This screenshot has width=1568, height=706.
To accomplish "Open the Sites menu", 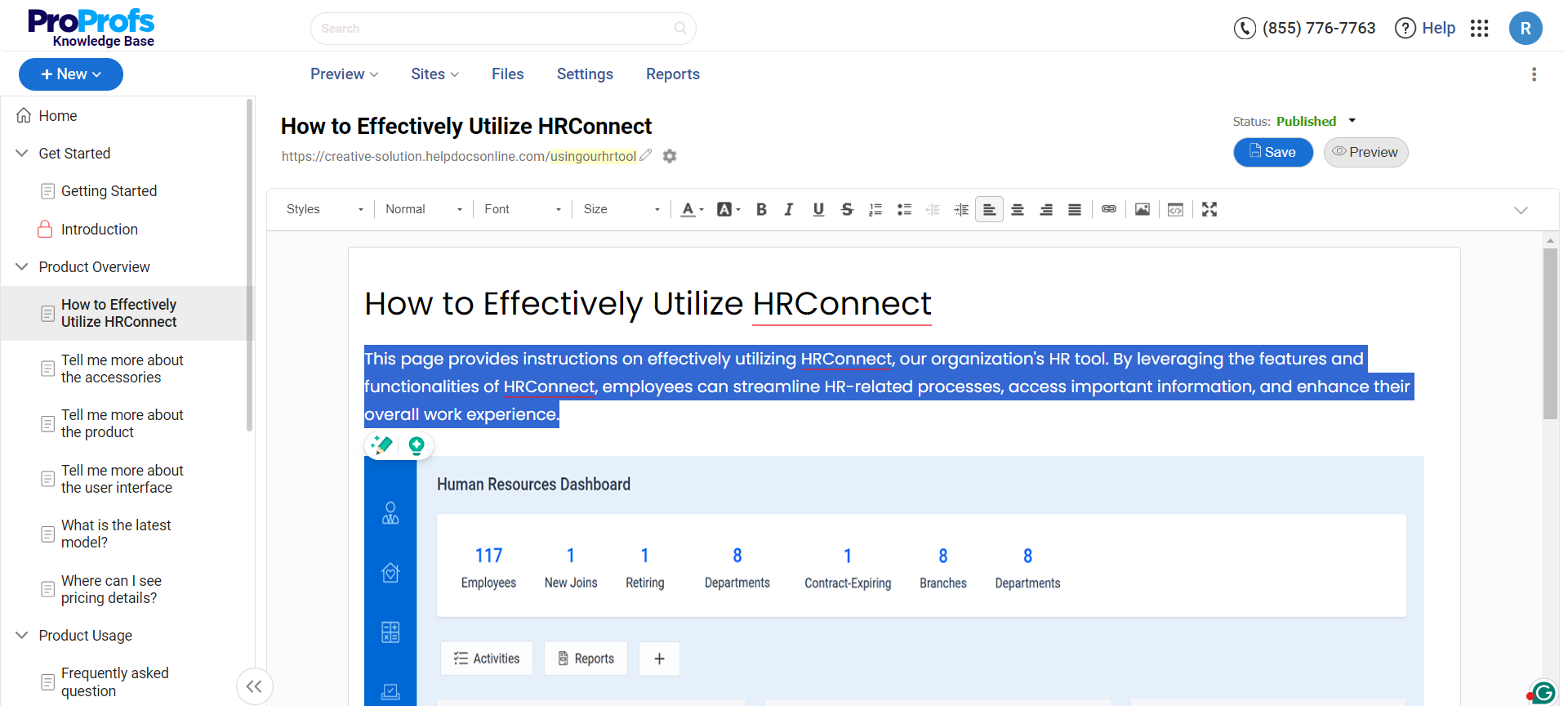I will coord(435,74).
